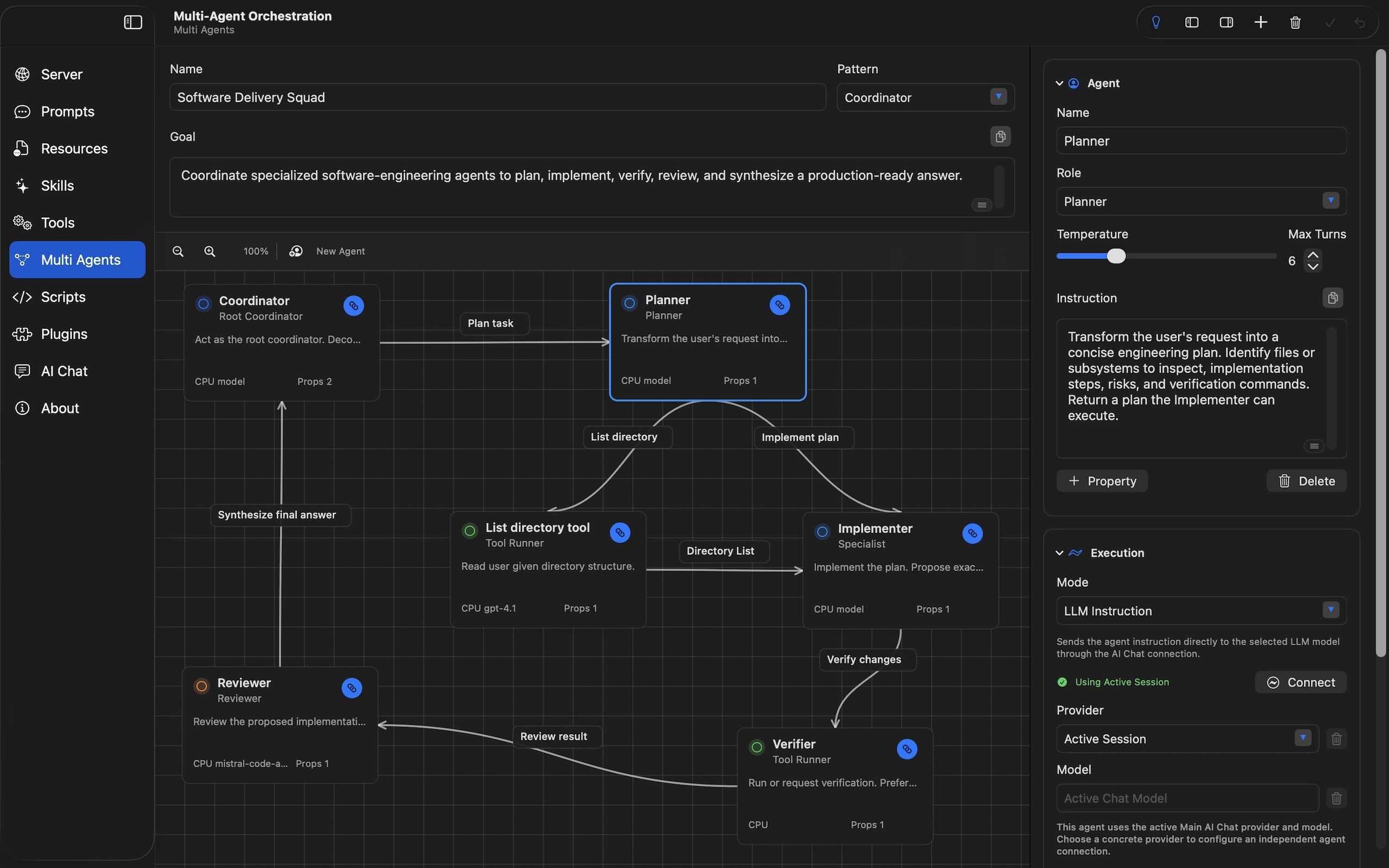This screenshot has width=1389, height=868.
Task: Click the top toolbar trash icon
Action: (x=1296, y=22)
